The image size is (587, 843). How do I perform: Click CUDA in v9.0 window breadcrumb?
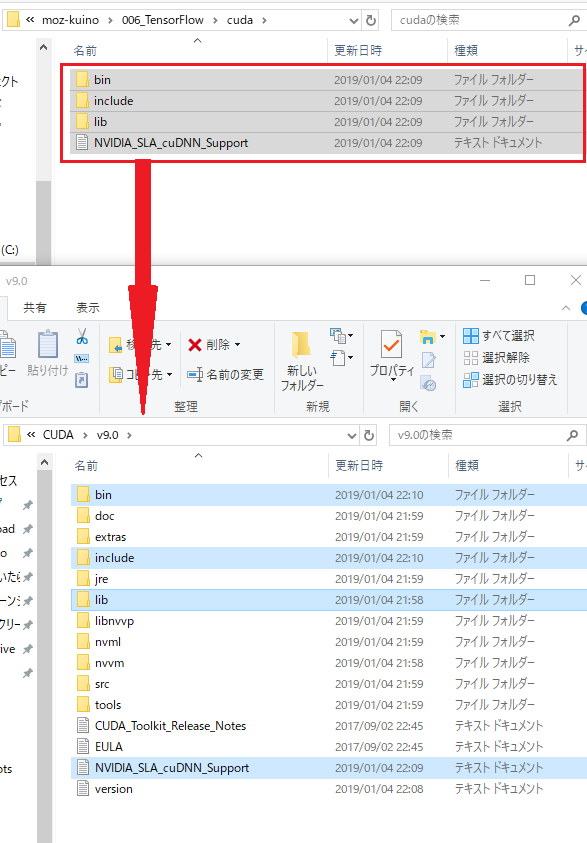point(58,434)
